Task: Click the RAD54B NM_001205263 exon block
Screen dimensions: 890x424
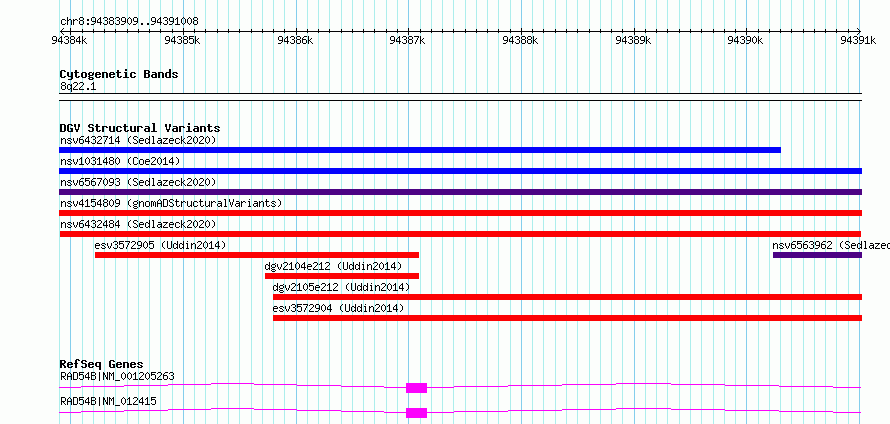Action: tap(416, 388)
